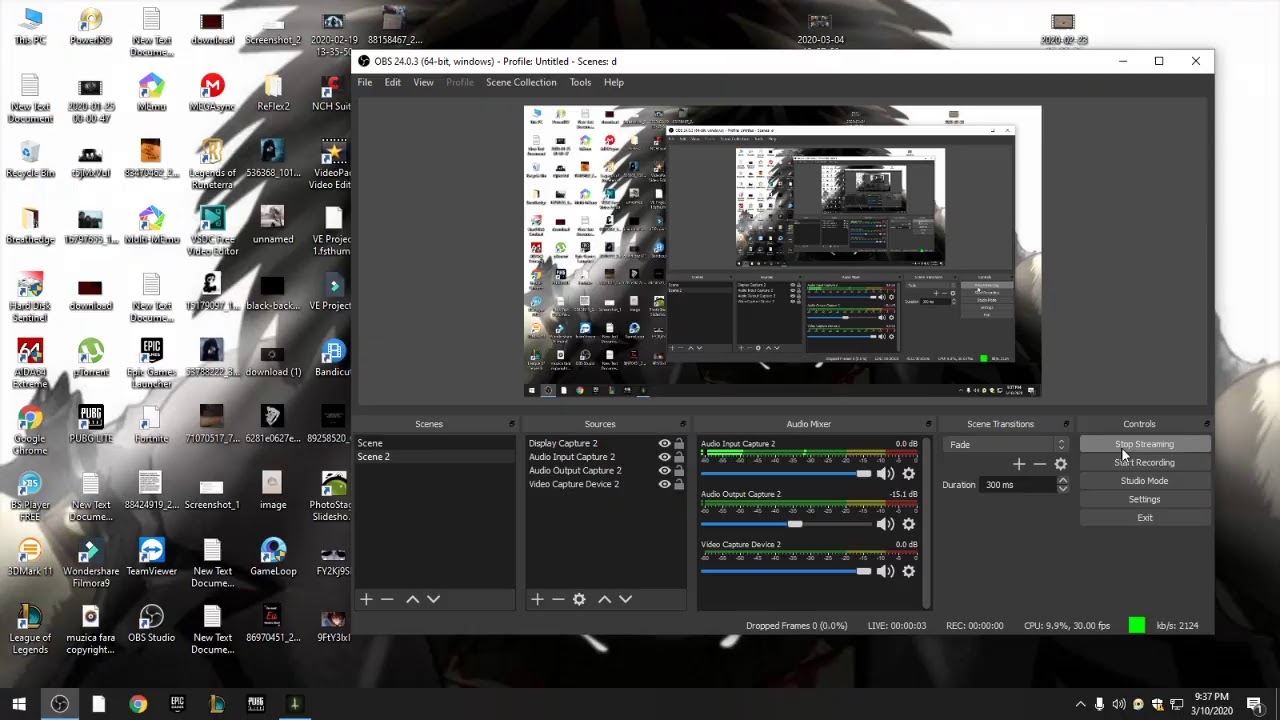Open OBS Studio desktop shortcut

[x=151, y=624]
